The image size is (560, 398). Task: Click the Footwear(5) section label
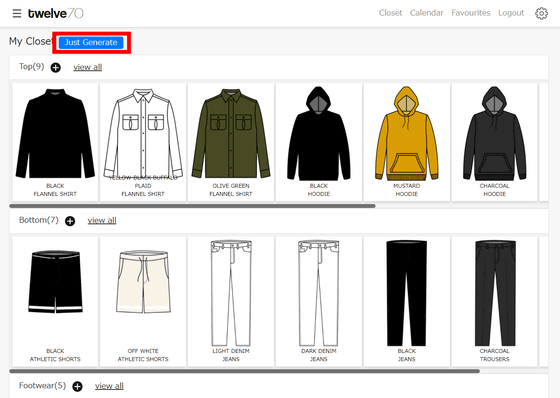42,385
